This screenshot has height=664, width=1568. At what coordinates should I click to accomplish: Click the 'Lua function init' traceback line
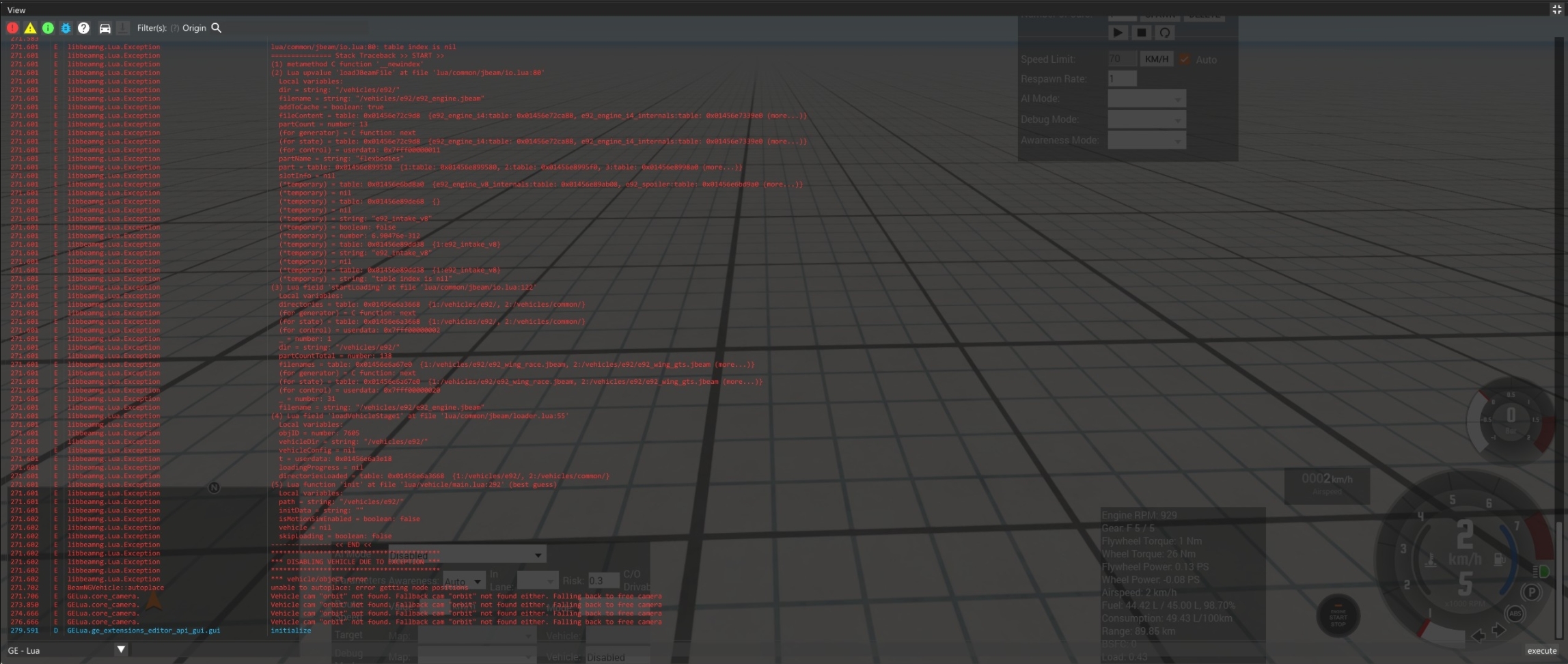point(413,485)
